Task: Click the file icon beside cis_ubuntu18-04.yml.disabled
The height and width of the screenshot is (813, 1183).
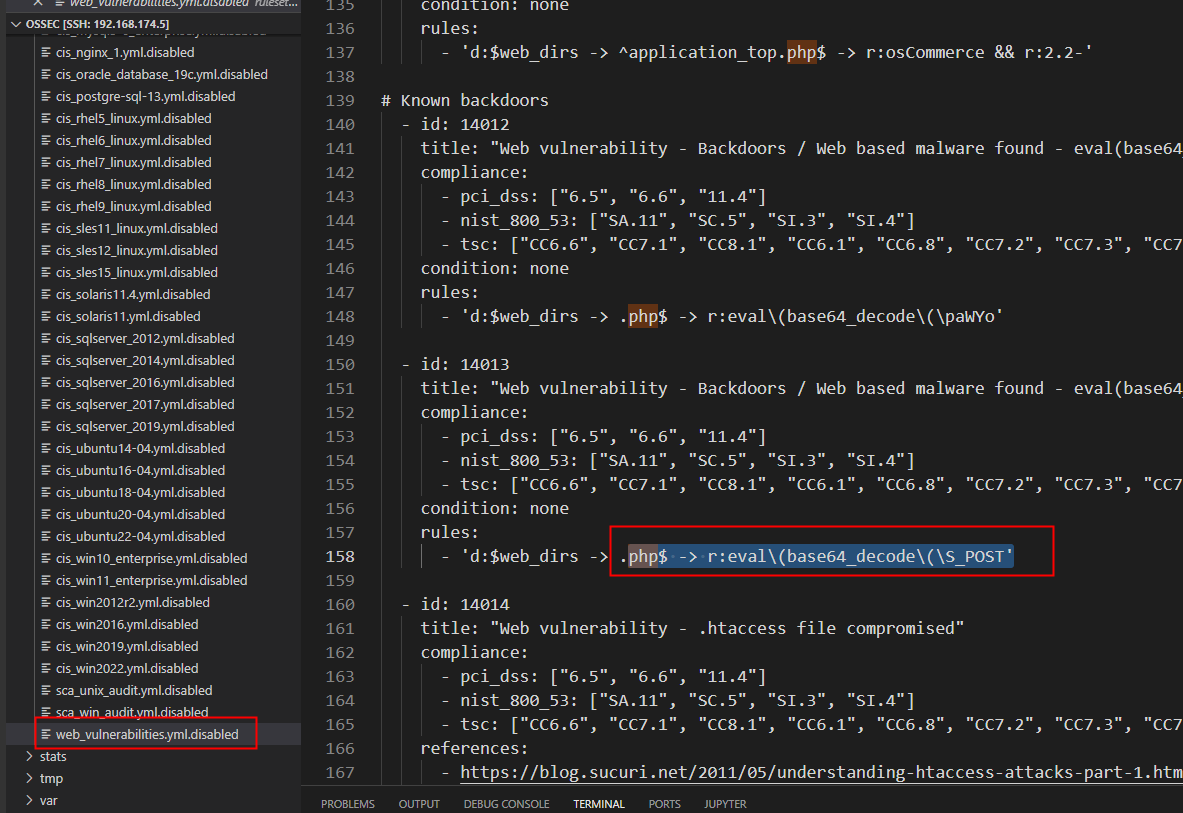Action: [46, 492]
